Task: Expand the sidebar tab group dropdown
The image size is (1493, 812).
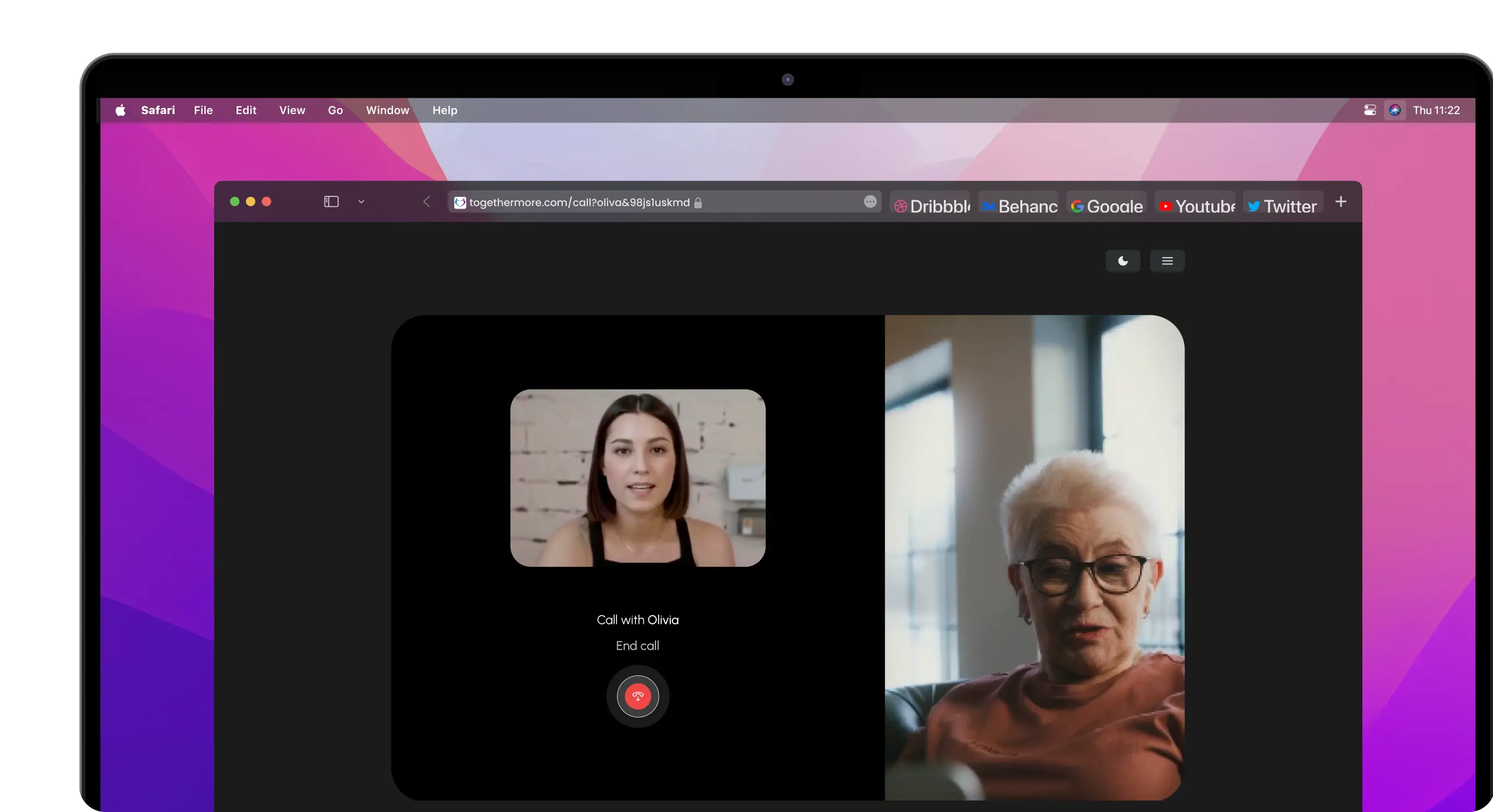Action: (x=361, y=201)
